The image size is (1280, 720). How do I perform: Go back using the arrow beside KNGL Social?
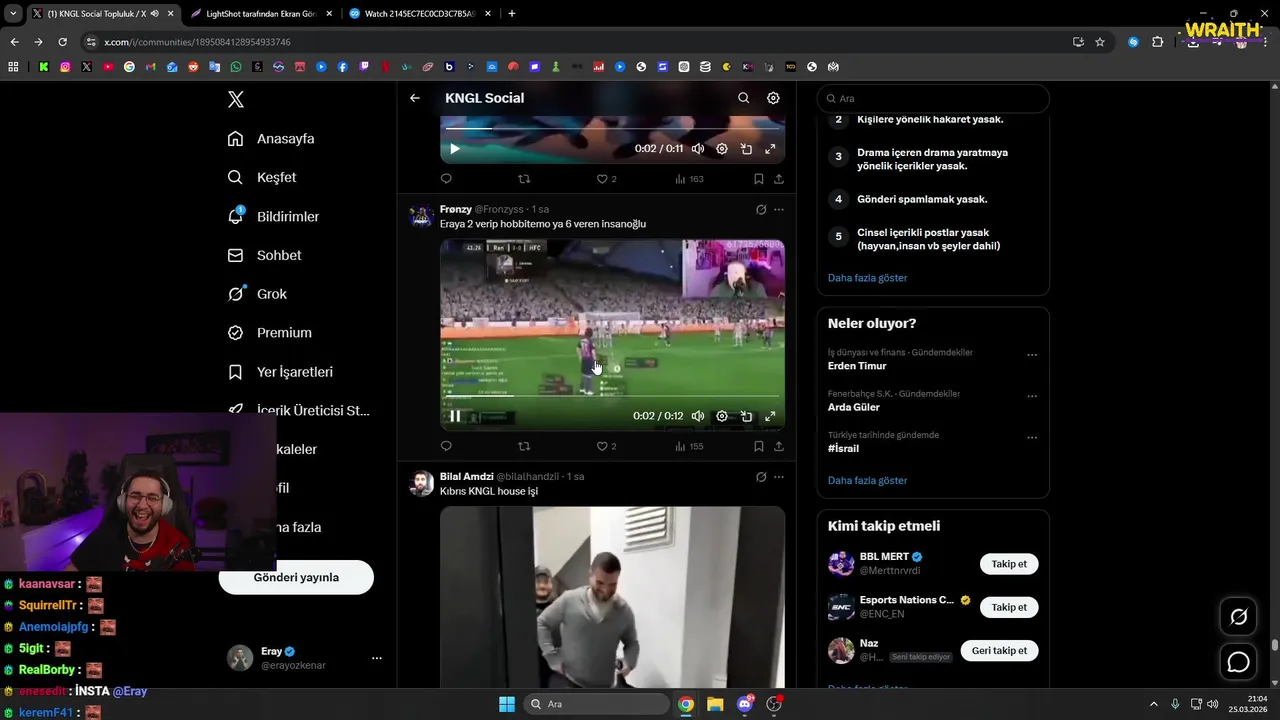point(415,98)
